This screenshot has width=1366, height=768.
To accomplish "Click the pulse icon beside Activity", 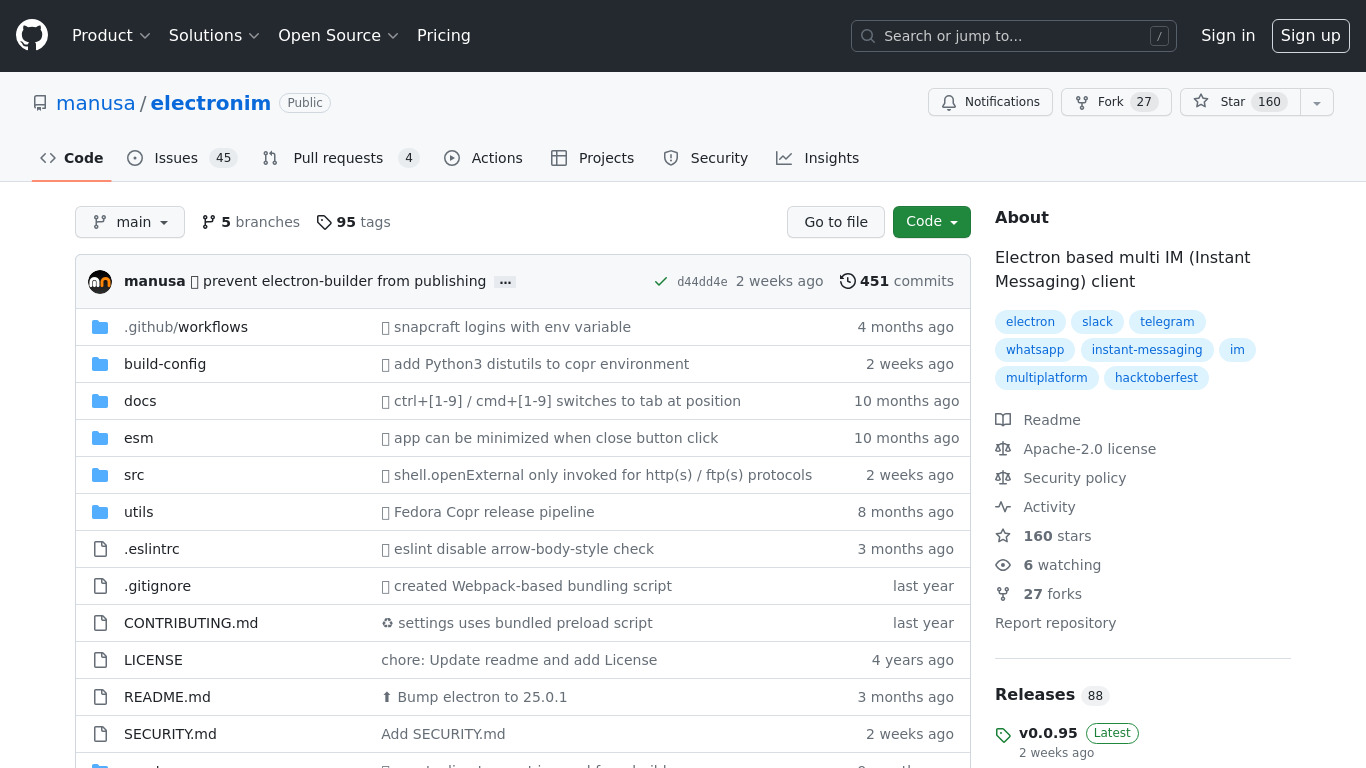I will [1003, 507].
